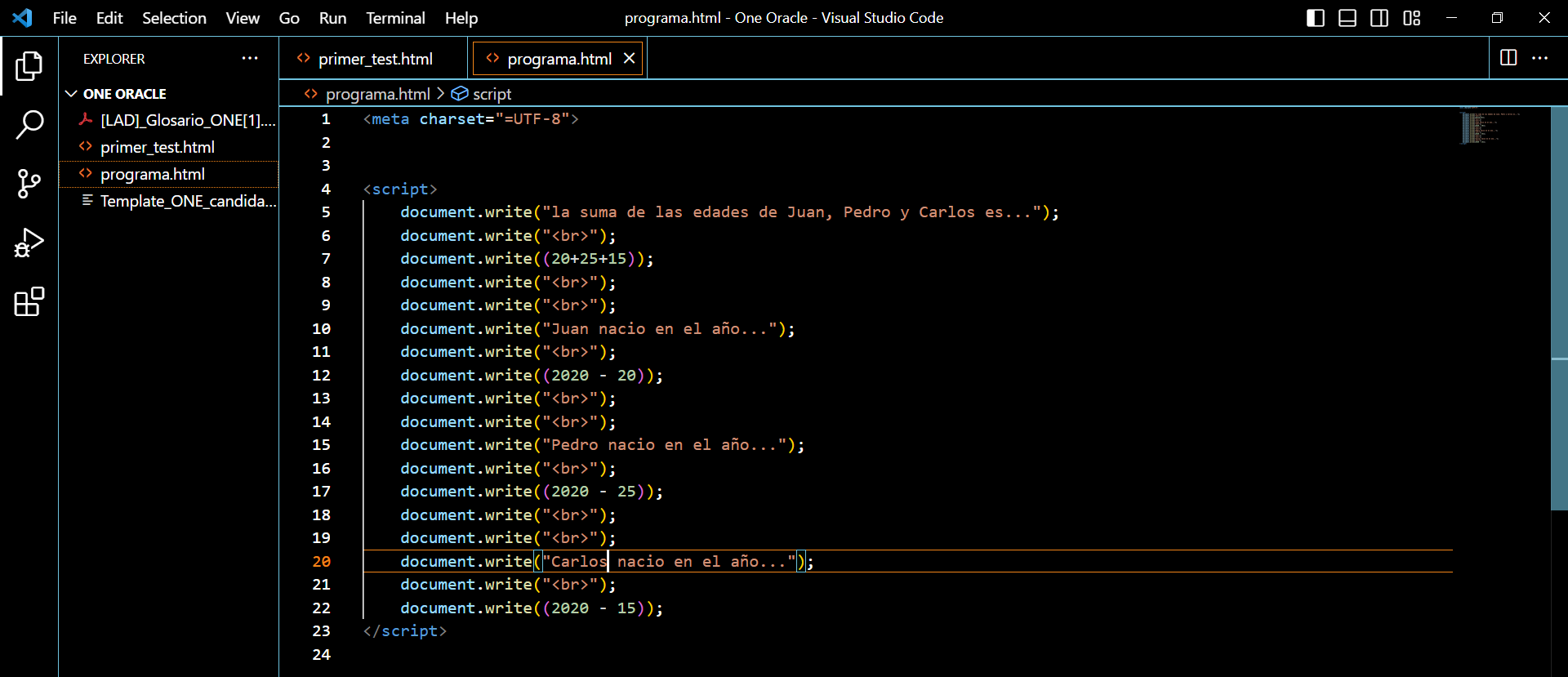Open the Help menu
Viewport: 1568px width, 677px height.
point(461,18)
